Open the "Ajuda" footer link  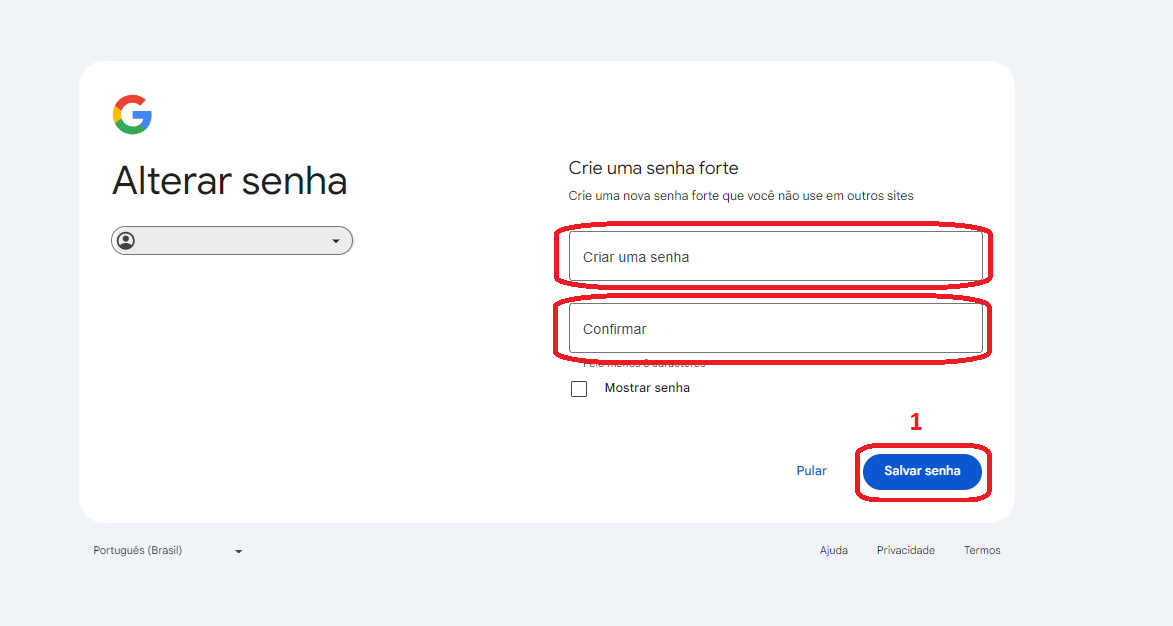[833, 550]
